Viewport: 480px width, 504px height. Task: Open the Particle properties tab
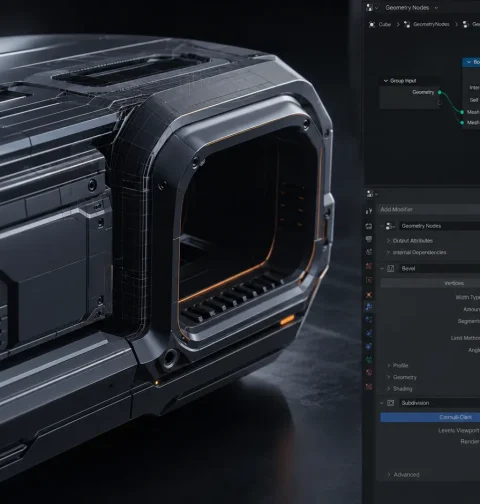(x=369, y=319)
